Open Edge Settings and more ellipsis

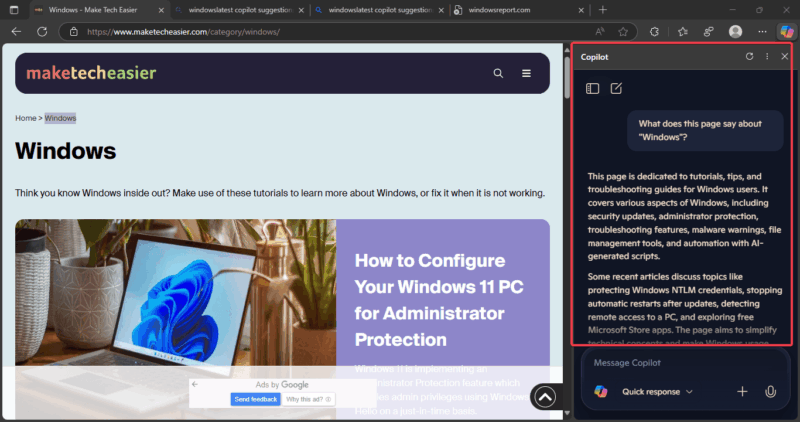762,32
